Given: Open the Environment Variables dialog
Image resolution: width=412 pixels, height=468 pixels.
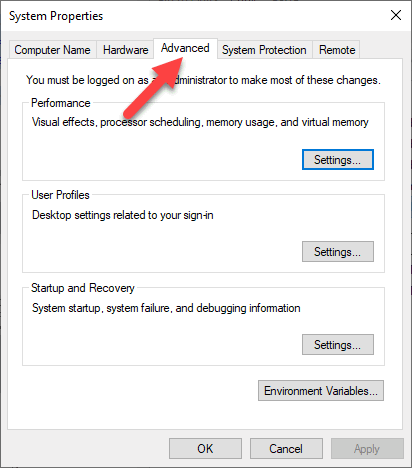Looking at the screenshot, I should 321,390.
